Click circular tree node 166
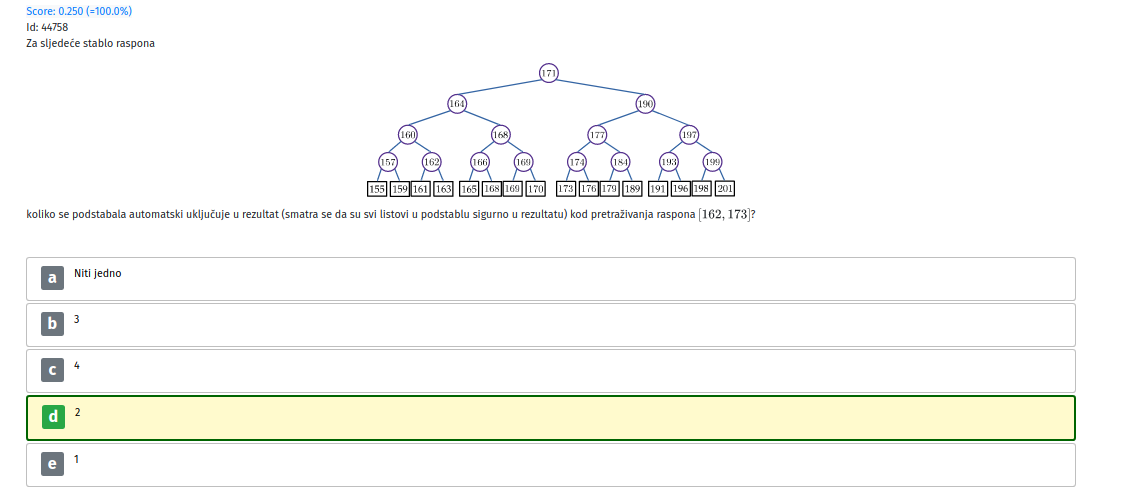This screenshot has height=498, width=1122. tap(480, 162)
